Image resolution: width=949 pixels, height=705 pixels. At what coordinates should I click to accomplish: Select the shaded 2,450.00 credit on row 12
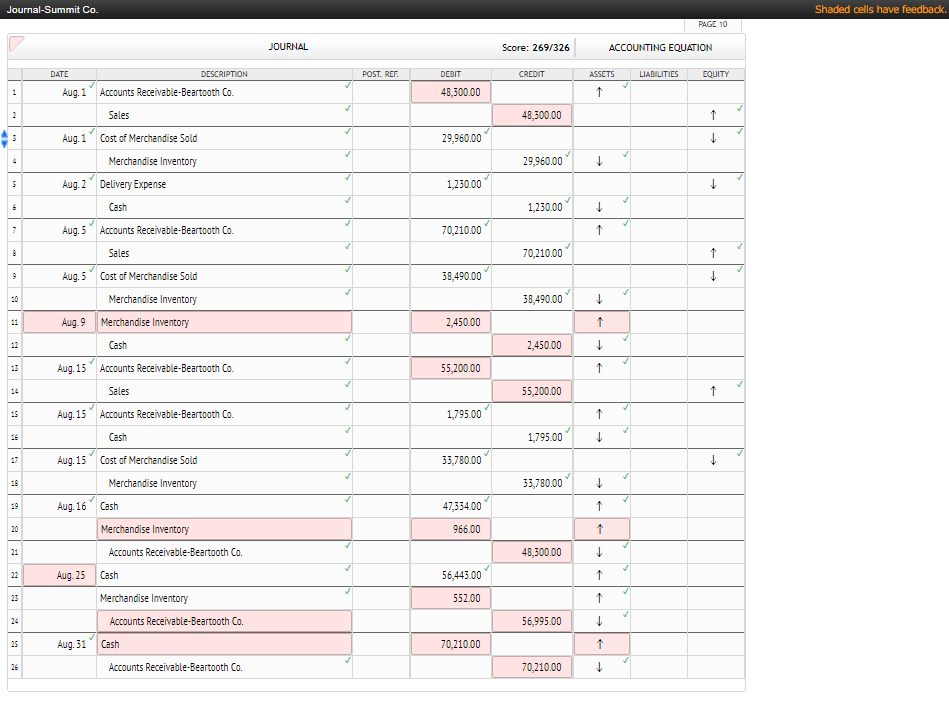click(532, 345)
